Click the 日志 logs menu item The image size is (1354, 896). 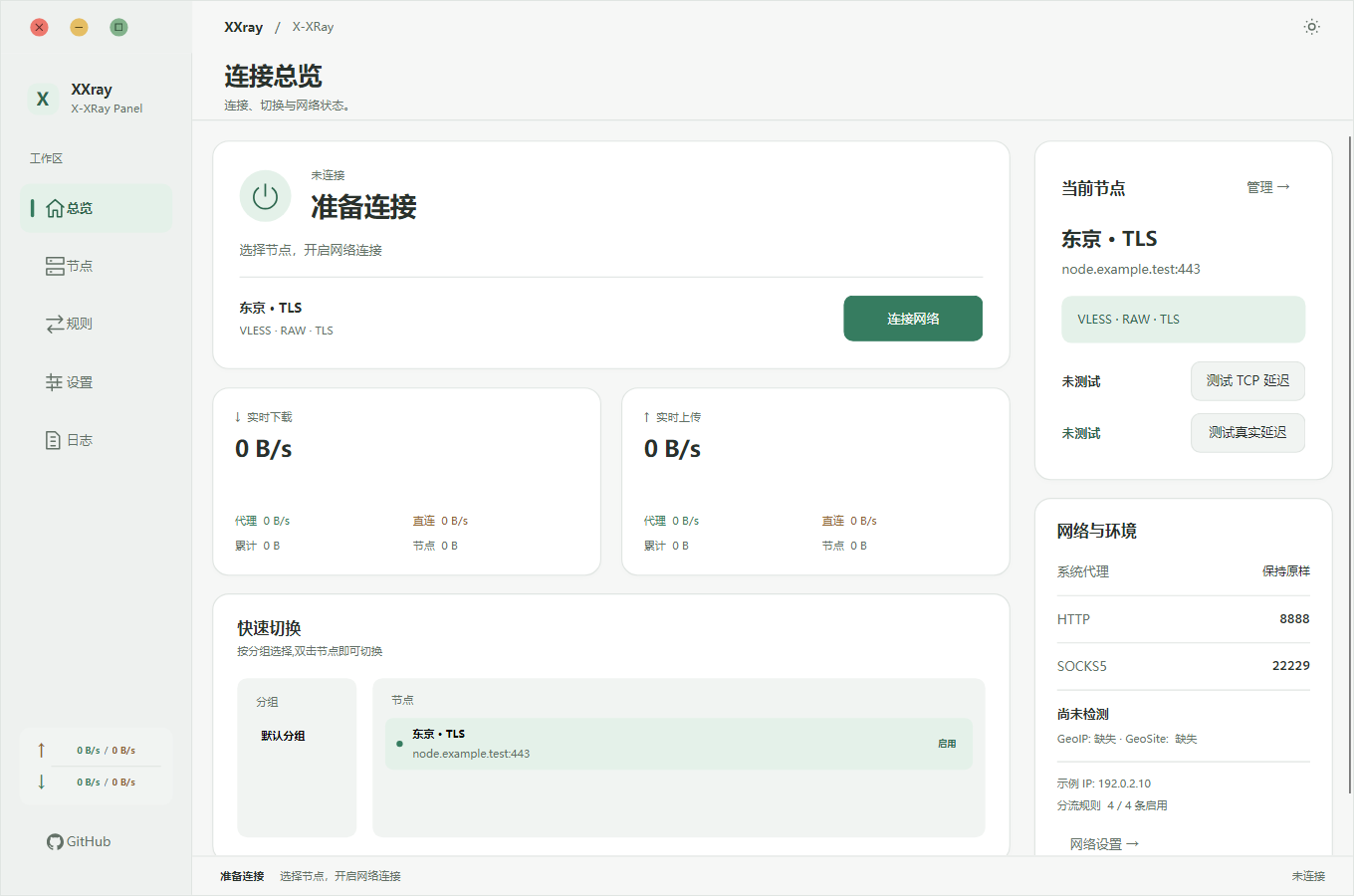pos(97,440)
